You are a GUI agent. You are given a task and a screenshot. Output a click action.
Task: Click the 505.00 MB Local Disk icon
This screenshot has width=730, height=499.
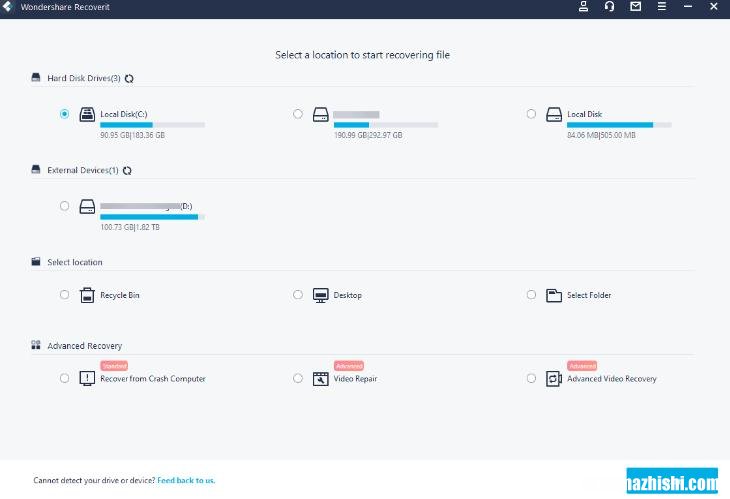click(x=554, y=115)
